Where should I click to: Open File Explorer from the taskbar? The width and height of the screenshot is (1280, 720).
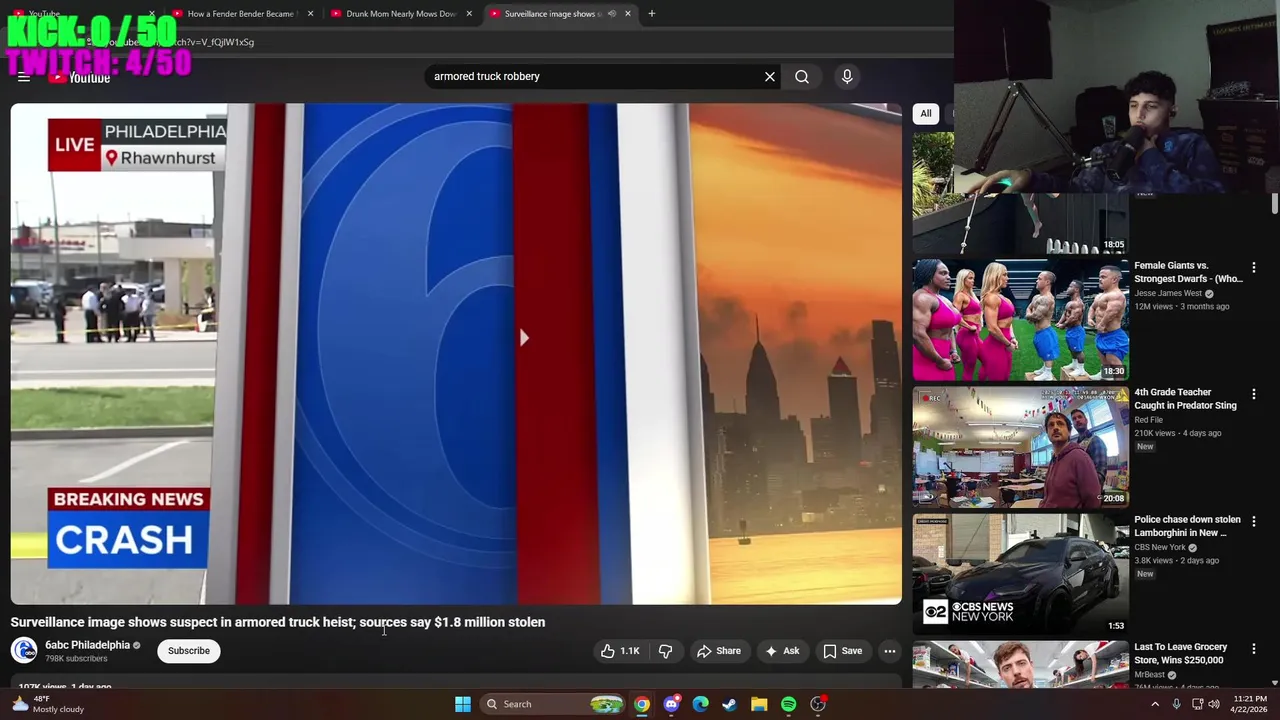(x=759, y=704)
